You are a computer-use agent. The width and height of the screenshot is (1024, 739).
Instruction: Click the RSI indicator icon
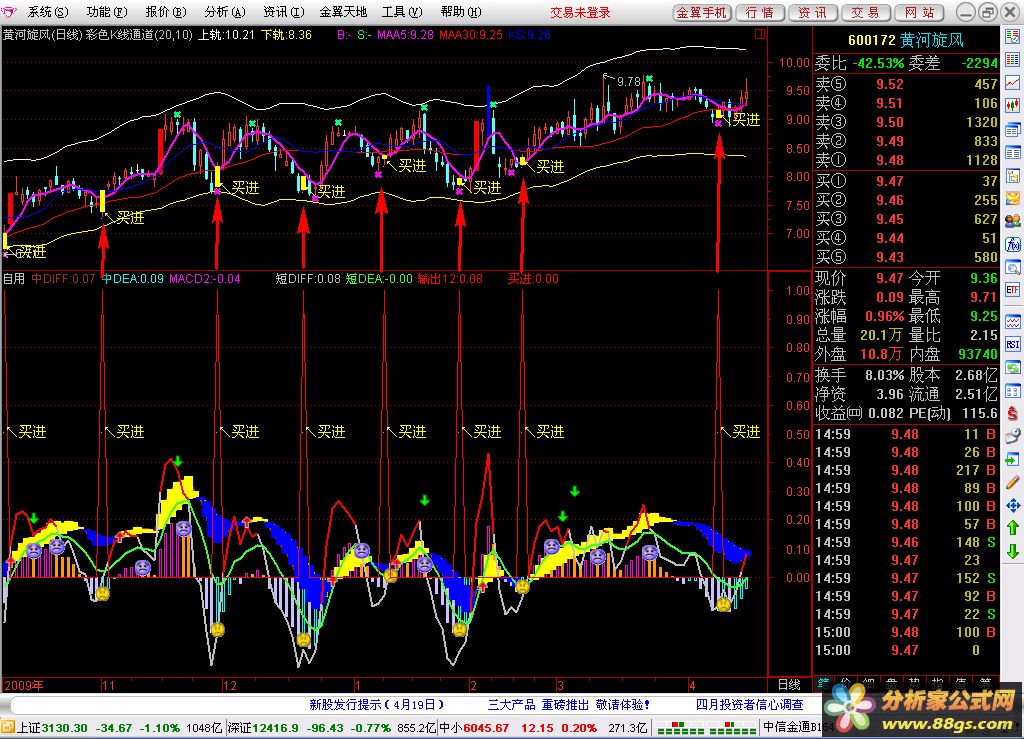point(1012,345)
